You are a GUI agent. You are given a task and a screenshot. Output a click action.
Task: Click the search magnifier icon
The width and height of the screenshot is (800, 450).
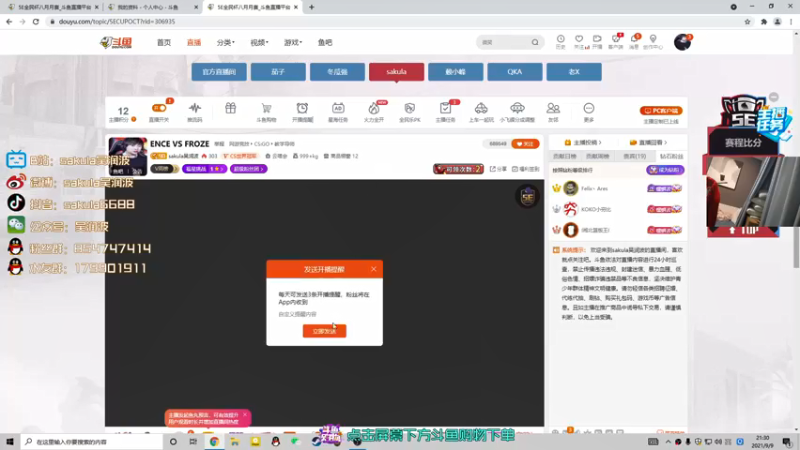(535, 42)
